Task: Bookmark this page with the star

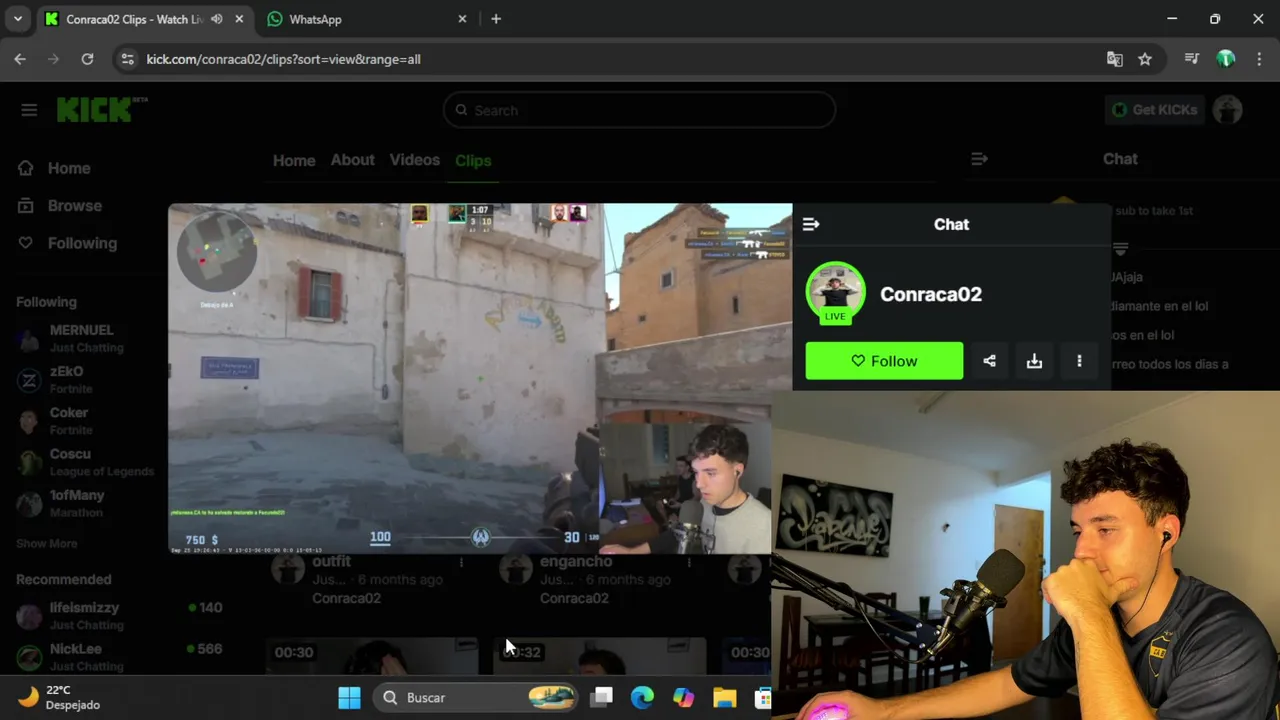Action: [x=1145, y=59]
